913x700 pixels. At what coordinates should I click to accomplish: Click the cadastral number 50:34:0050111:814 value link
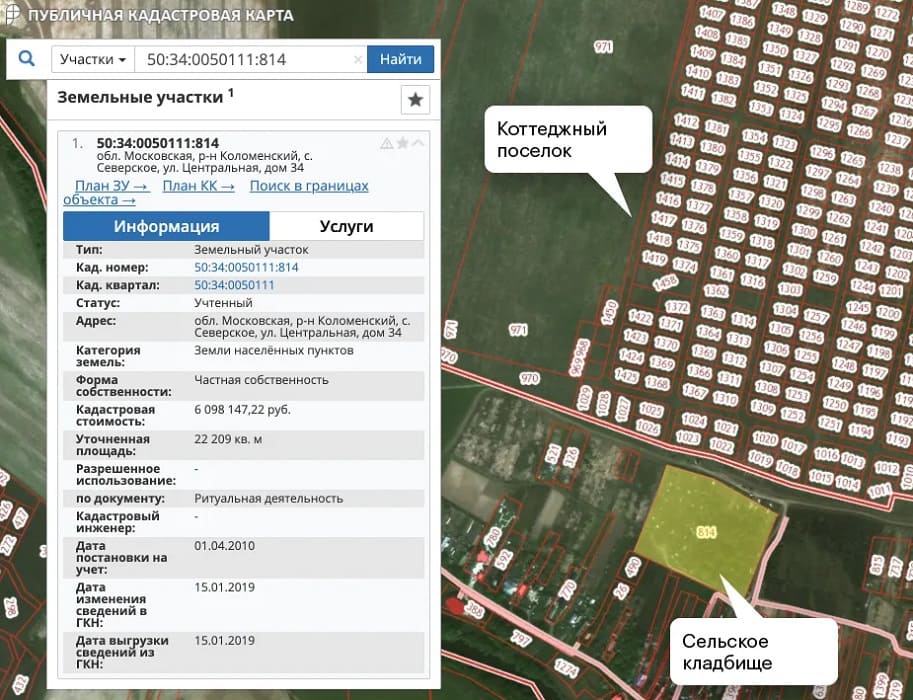246,267
